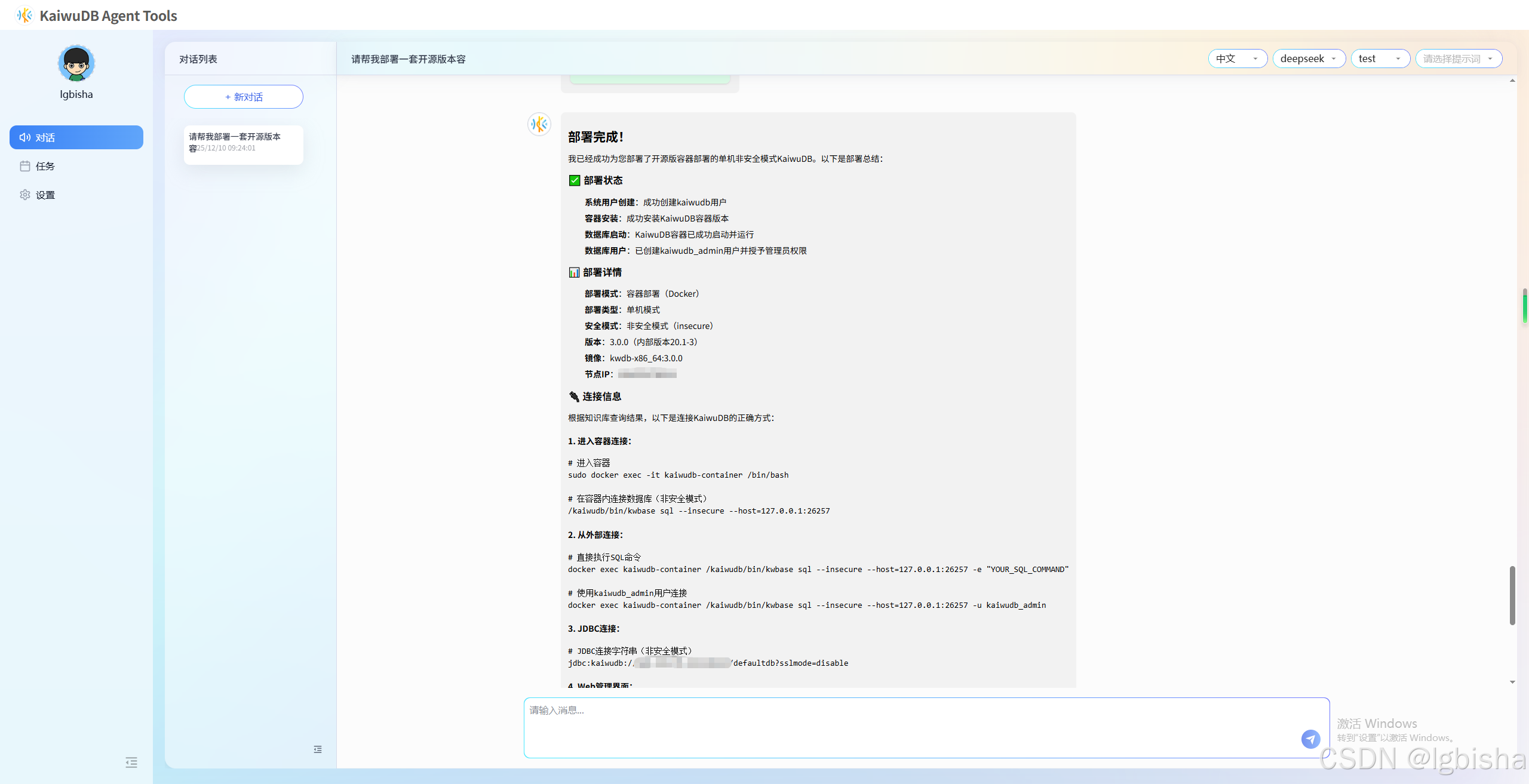The image size is (1529, 784).
Task: Go to the 设置 menu item
Action: [45, 195]
